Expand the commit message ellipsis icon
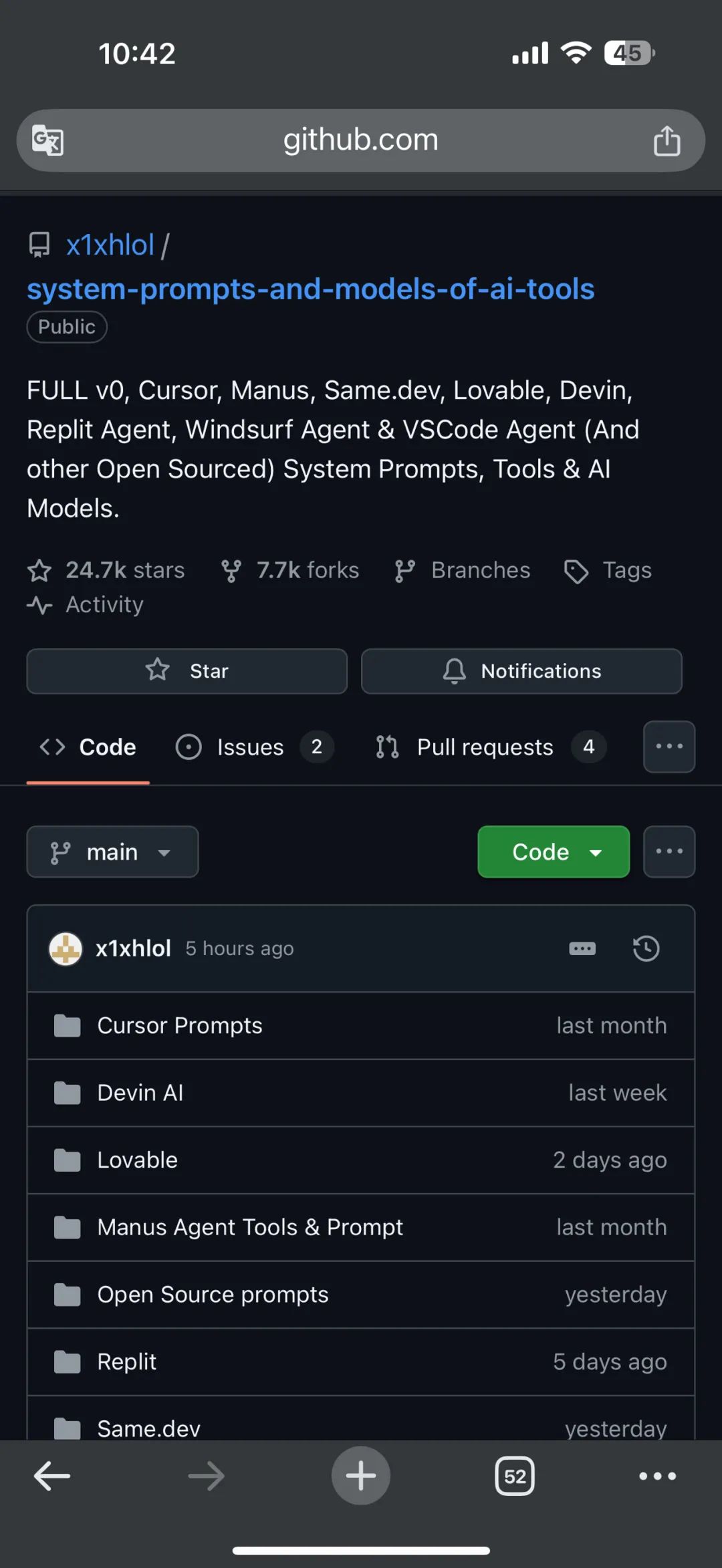This screenshot has height=1568, width=722. (582, 948)
